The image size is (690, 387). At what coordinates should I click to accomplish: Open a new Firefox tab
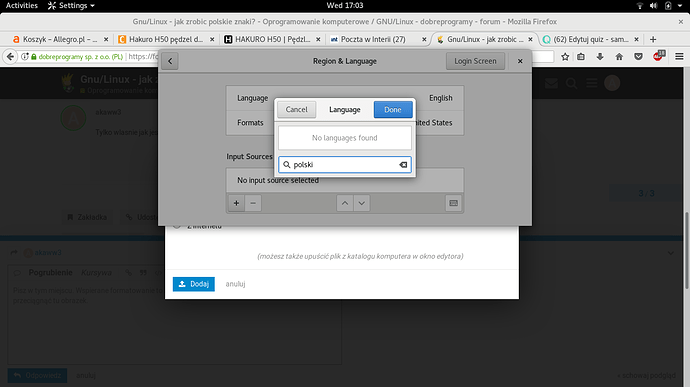tap(653, 39)
